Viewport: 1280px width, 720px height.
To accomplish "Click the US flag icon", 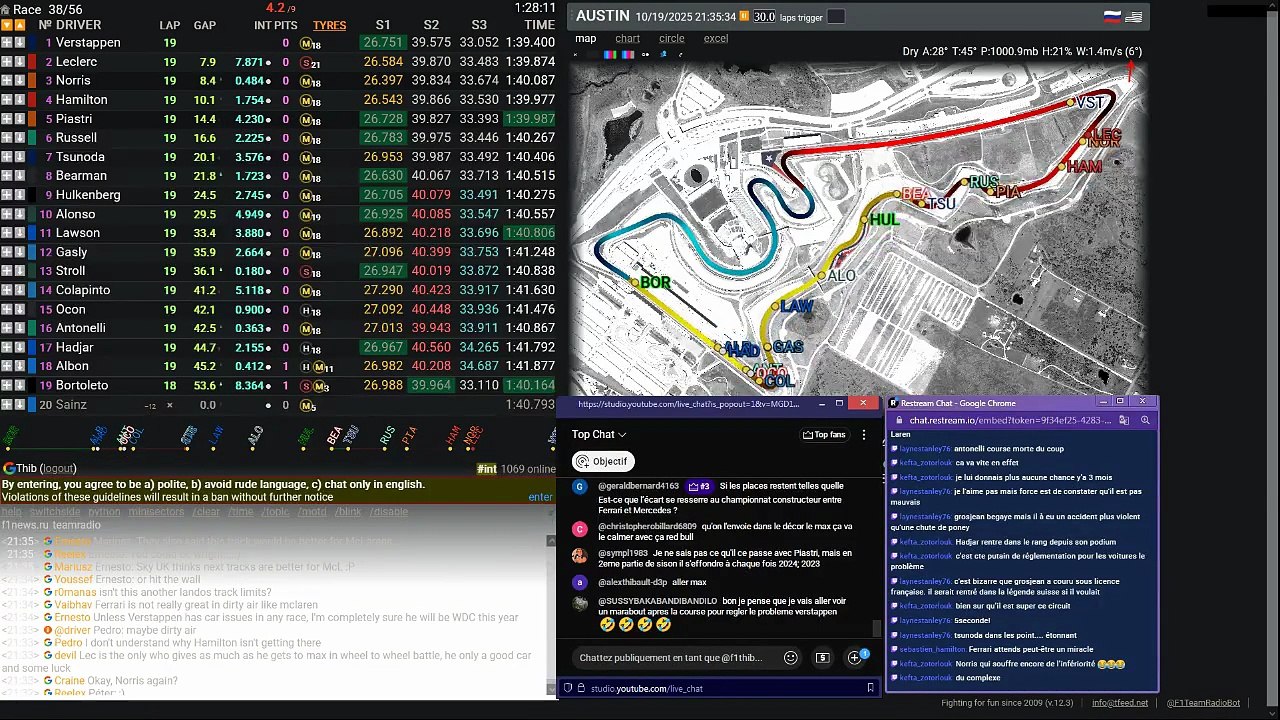I will coord(1133,17).
